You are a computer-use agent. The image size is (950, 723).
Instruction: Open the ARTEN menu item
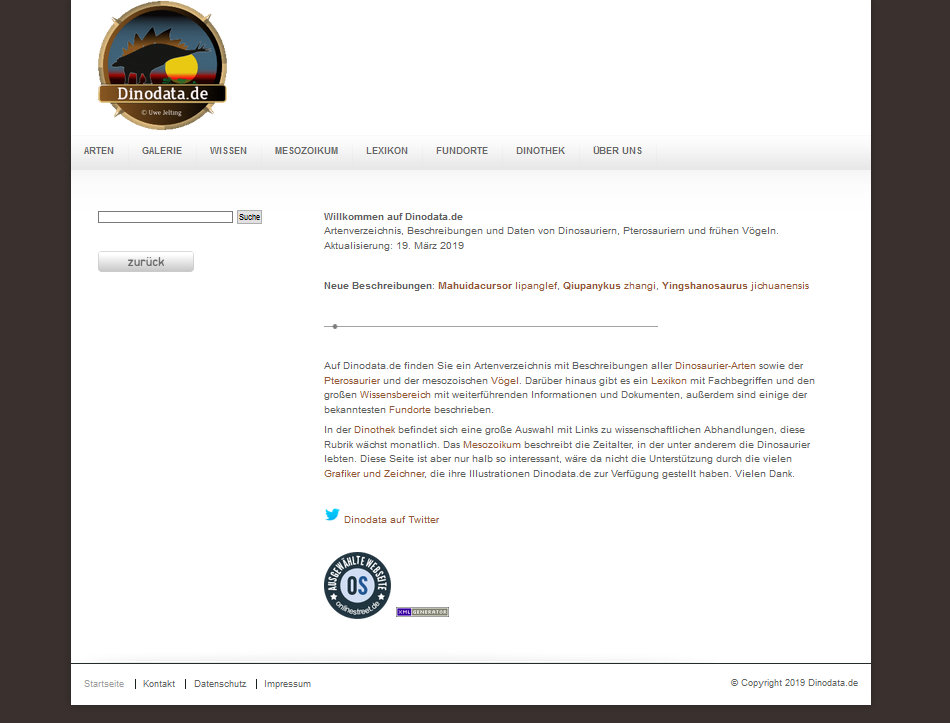pos(99,151)
